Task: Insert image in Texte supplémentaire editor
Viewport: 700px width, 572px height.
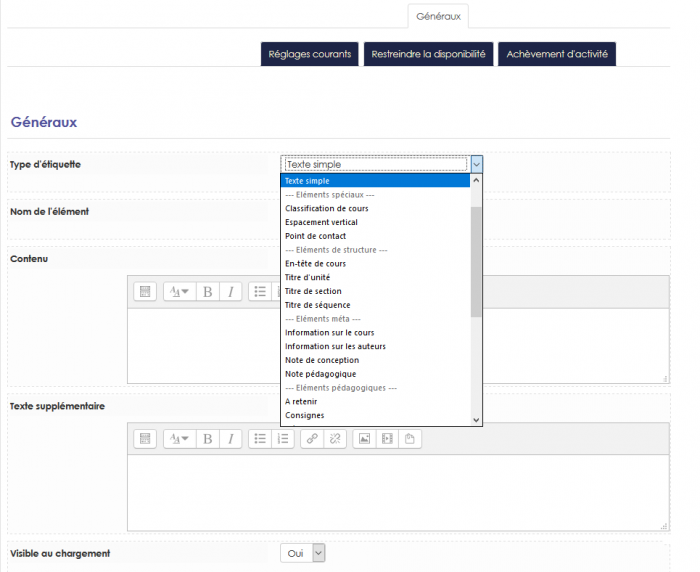Action: [364, 439]
